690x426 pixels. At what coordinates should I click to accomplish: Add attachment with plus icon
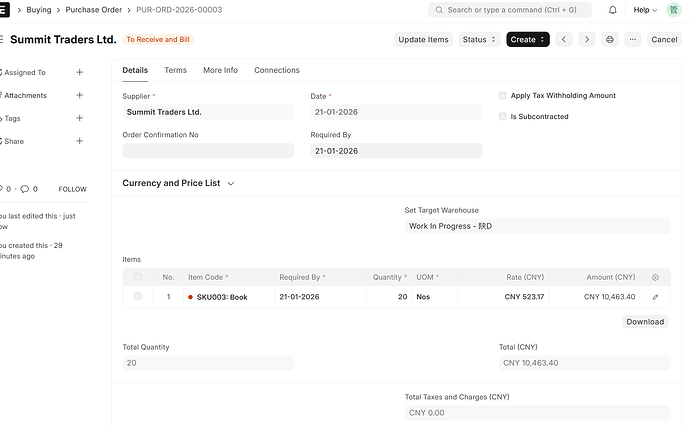[x=80, y=96]
